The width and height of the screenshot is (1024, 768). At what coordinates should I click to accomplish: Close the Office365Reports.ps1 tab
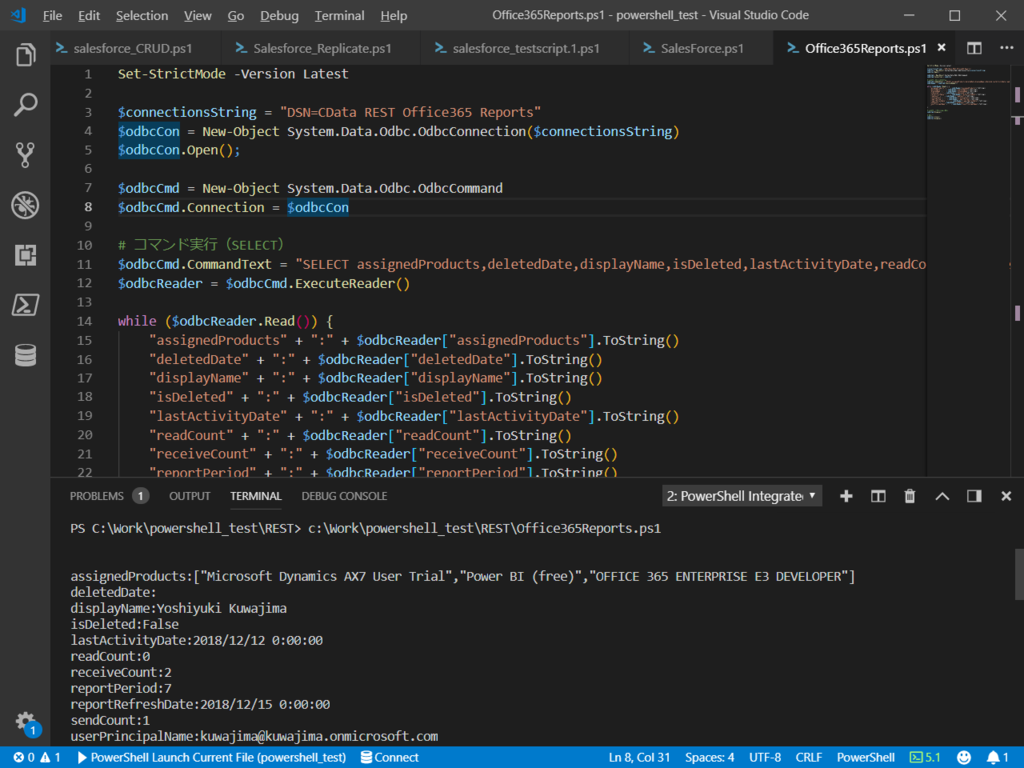click(x=942, y=48)
